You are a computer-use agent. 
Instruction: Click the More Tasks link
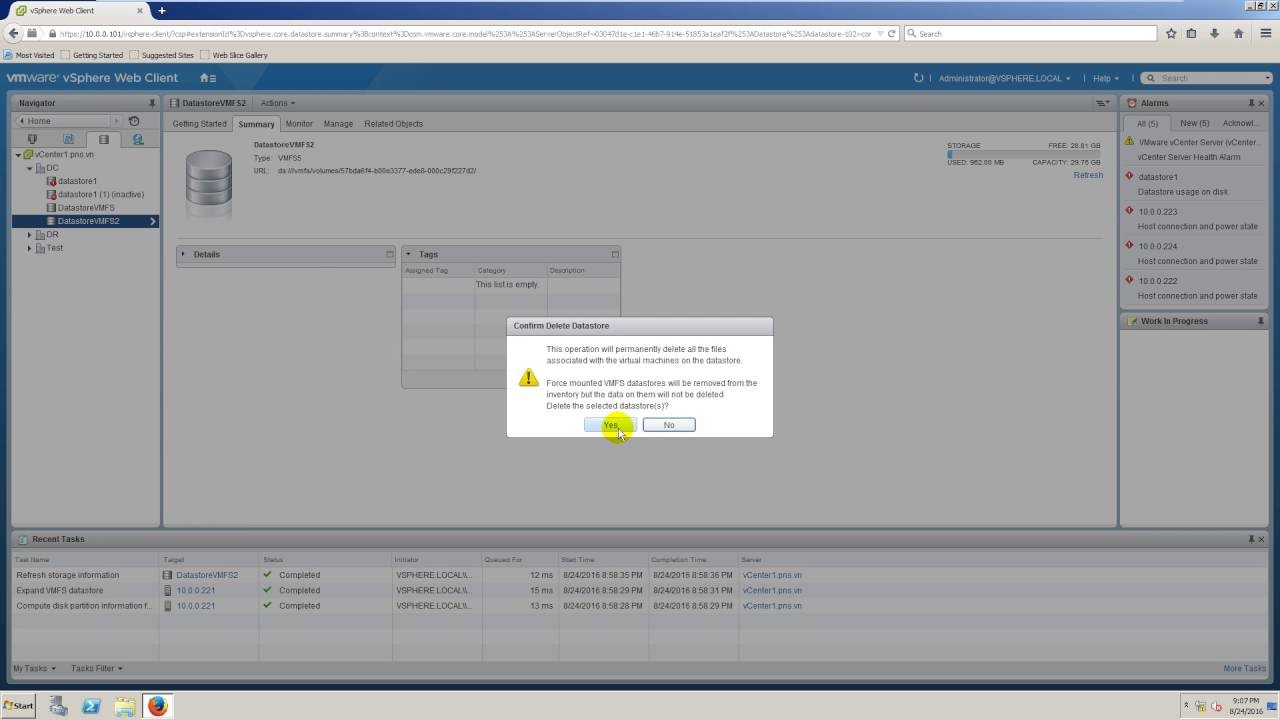tap(1244, 668)
